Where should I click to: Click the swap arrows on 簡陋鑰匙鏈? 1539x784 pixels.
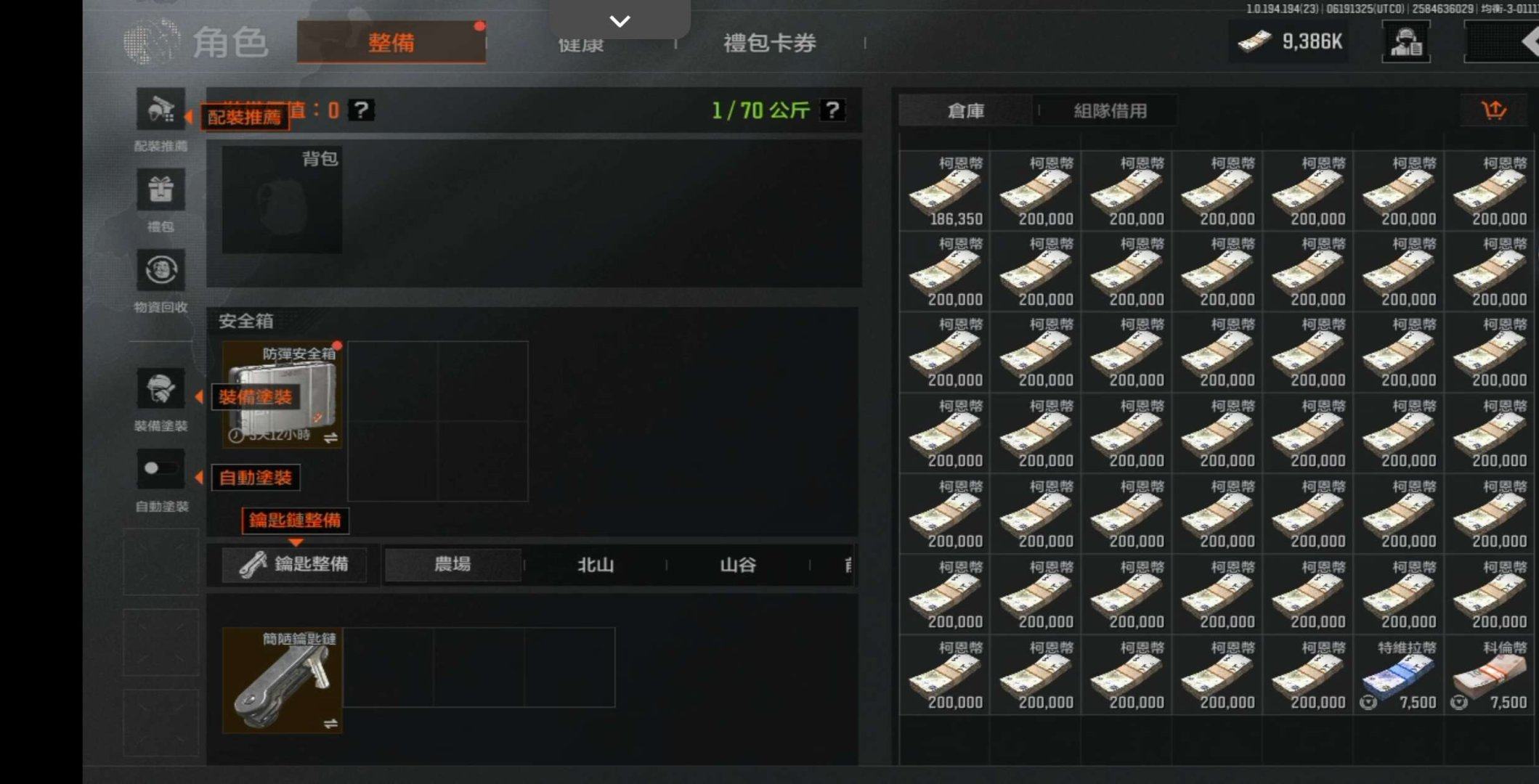(x=330, y=723)
